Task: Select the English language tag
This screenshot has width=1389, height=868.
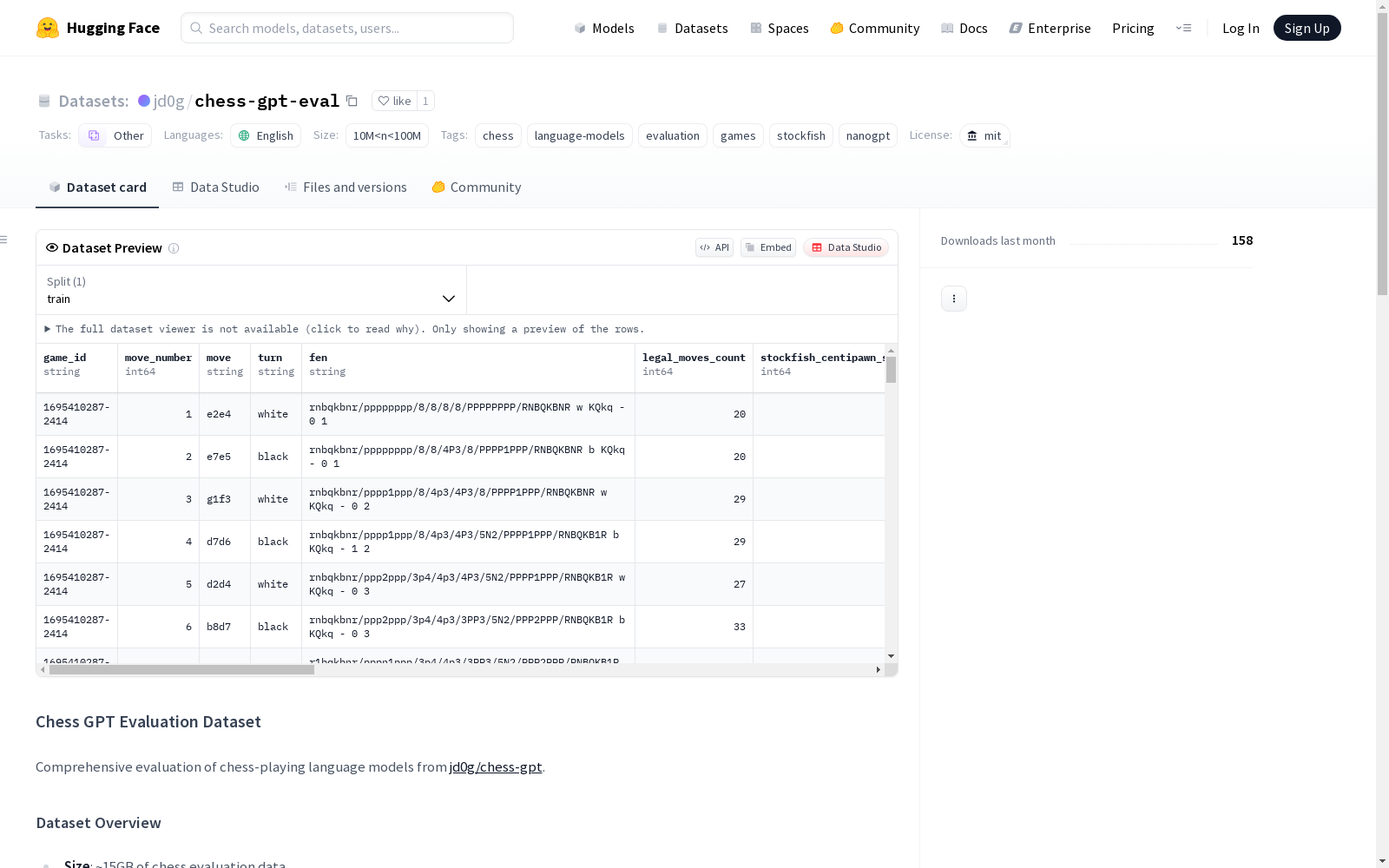Action: [266, 135]
